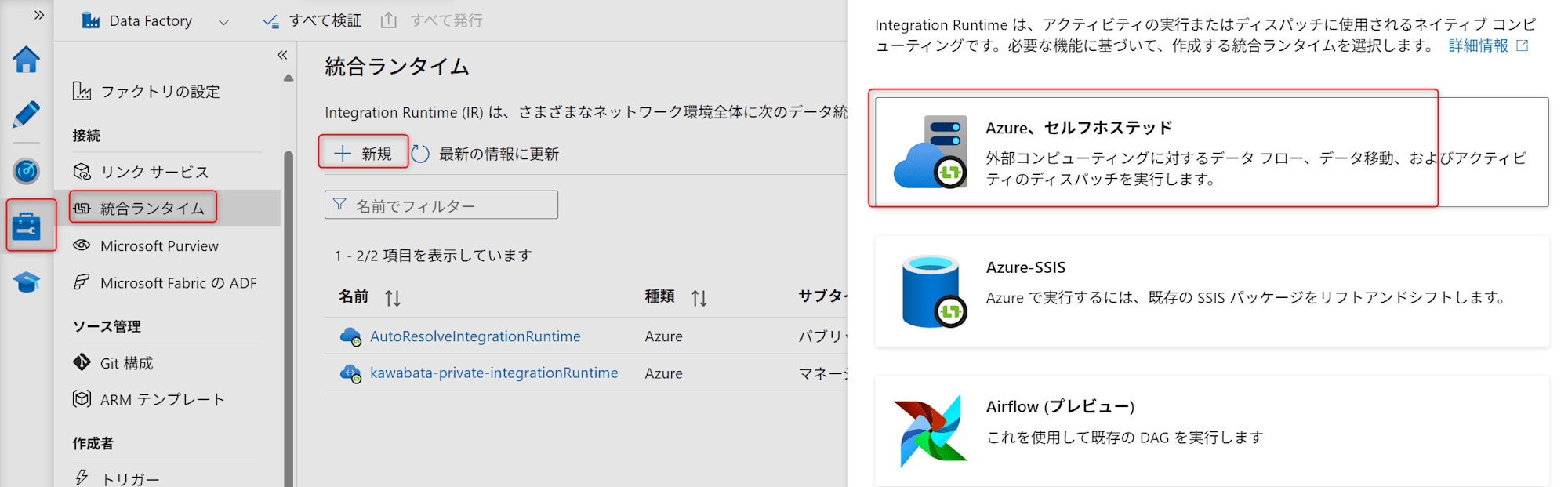Click 1 - 2/2 項目を表示しています text
This screenshot has width=1568, height=487.
click(433, 256)
